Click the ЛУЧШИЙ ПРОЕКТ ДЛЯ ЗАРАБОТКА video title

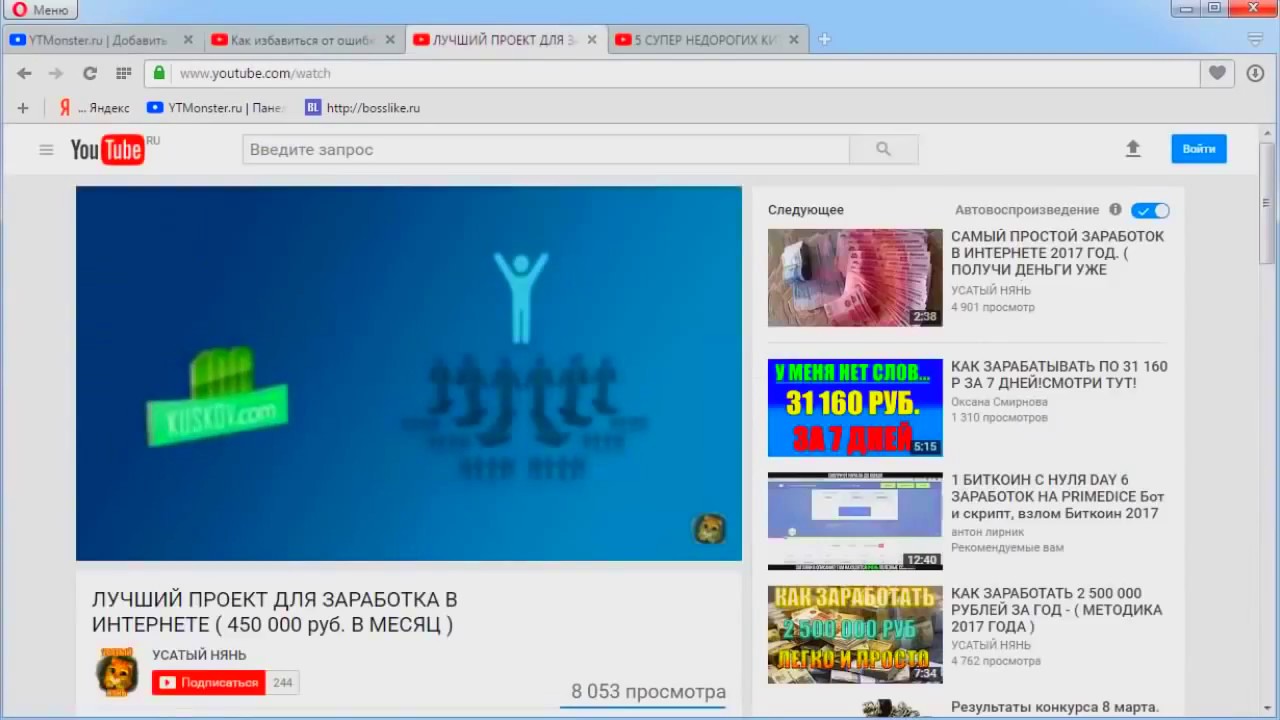tap(275, 612)
